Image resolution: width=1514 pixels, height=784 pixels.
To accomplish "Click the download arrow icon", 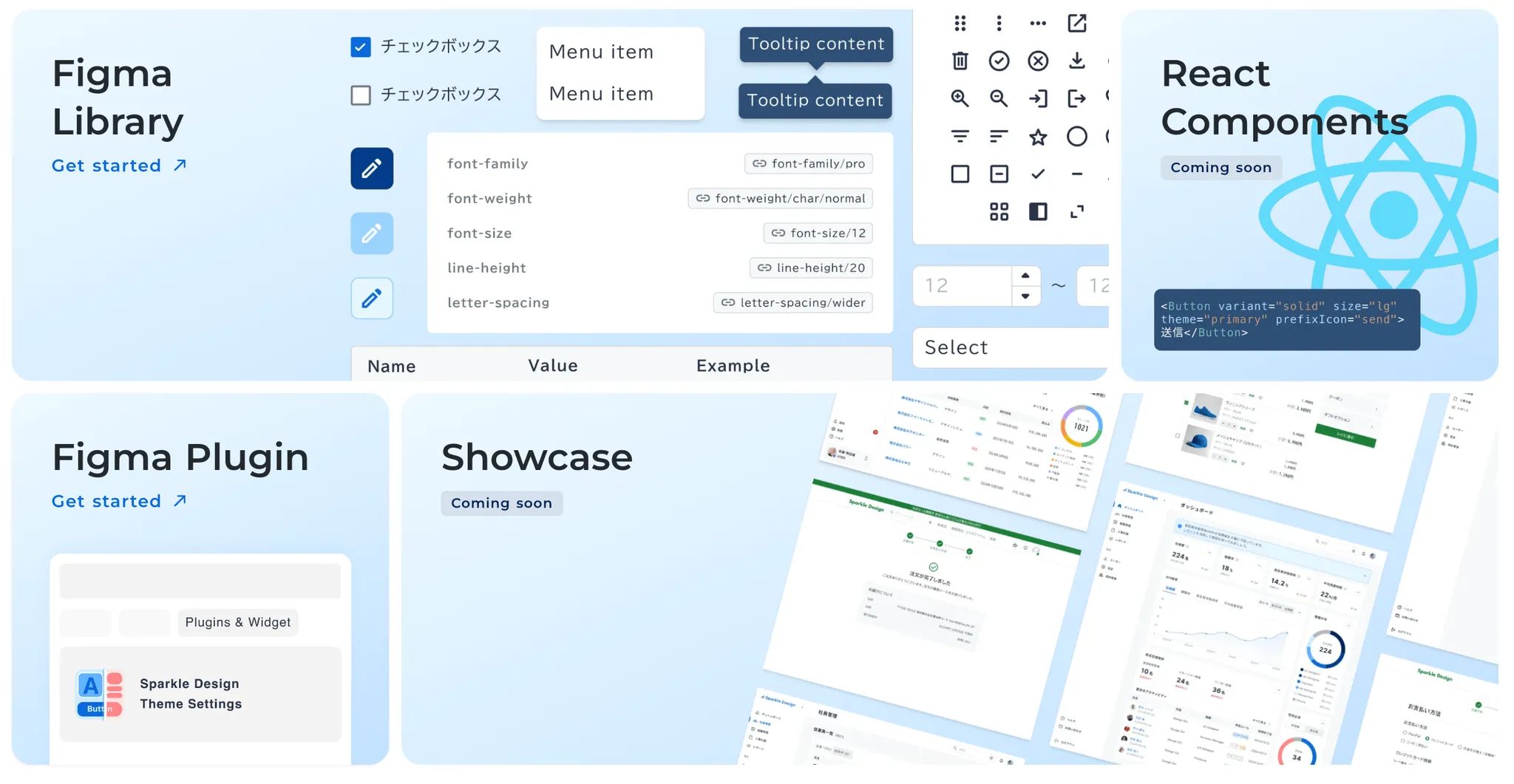I will (1077, 61).
